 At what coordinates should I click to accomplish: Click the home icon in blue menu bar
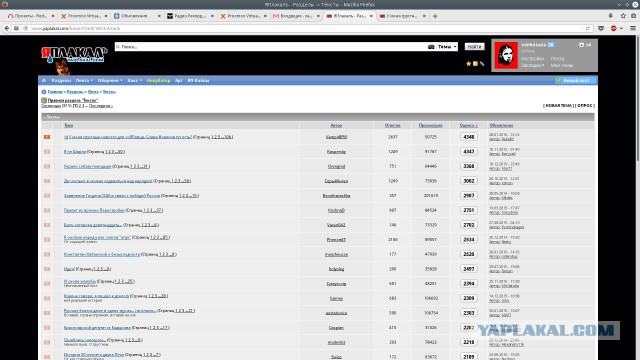coord(44,80)
